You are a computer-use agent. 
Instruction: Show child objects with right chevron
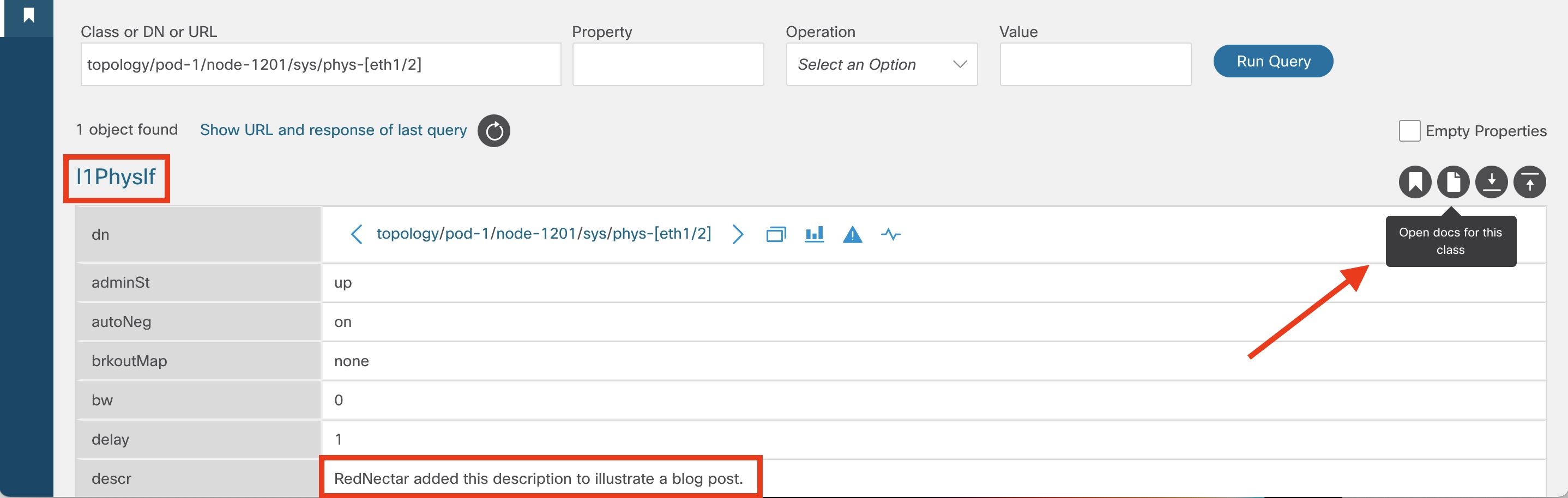pos(737,234)
